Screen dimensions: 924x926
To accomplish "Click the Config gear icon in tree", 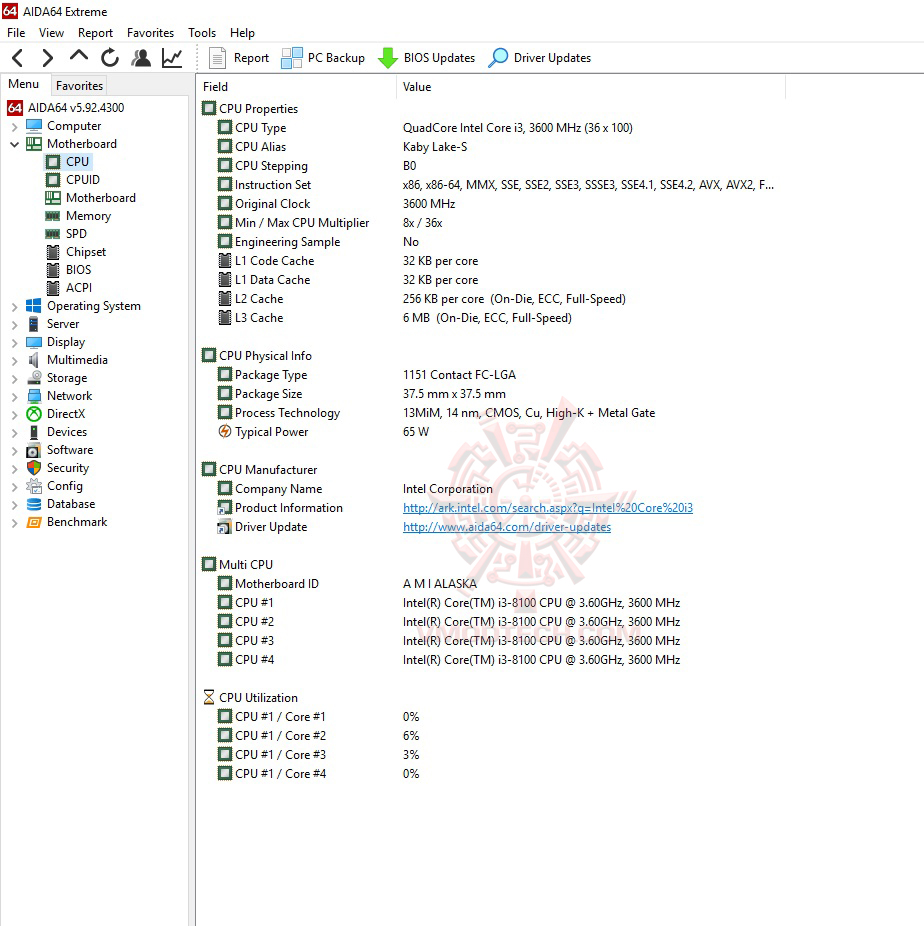I will (x=34, y=487).
